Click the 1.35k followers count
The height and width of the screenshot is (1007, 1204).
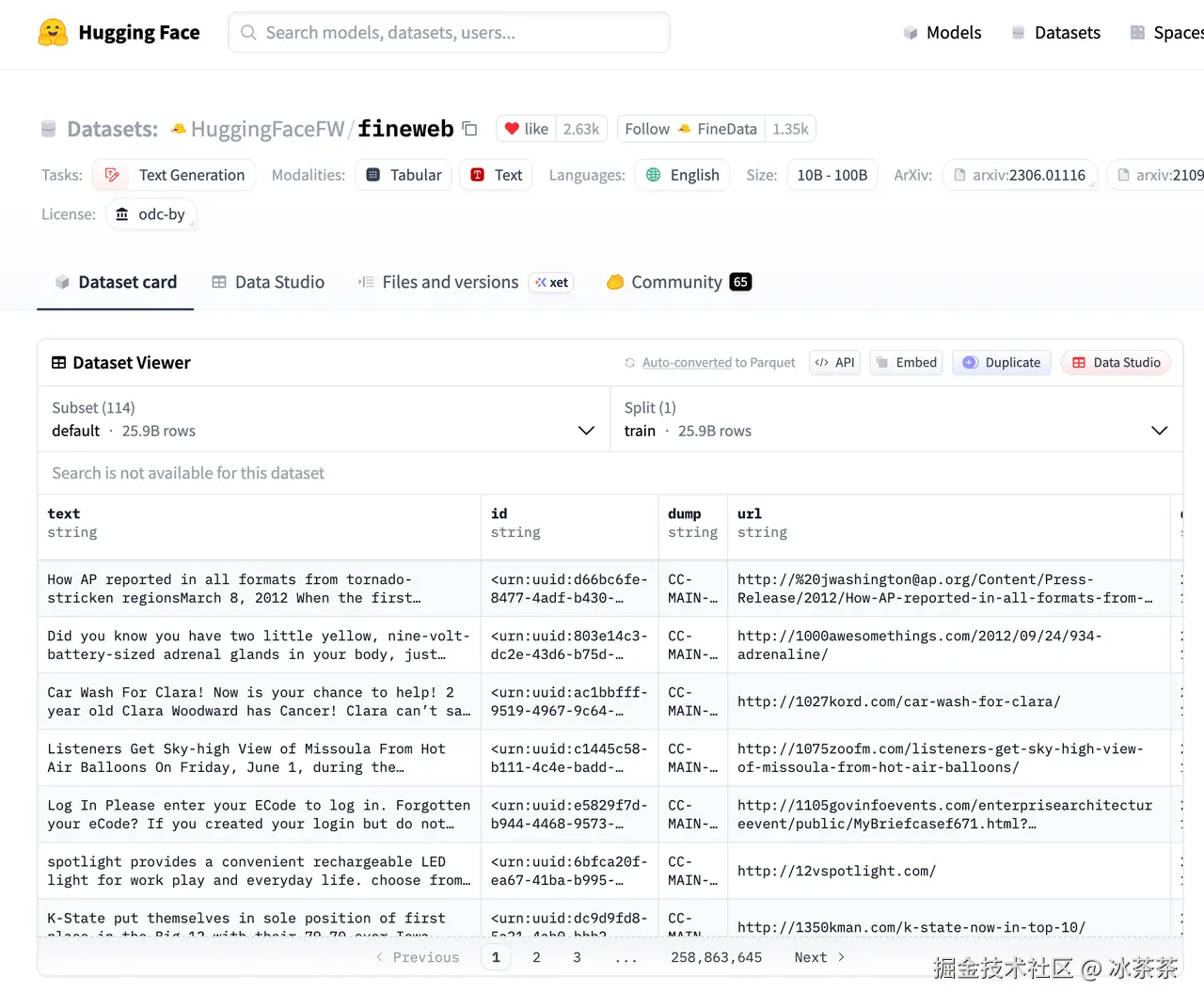coord(790,129)
